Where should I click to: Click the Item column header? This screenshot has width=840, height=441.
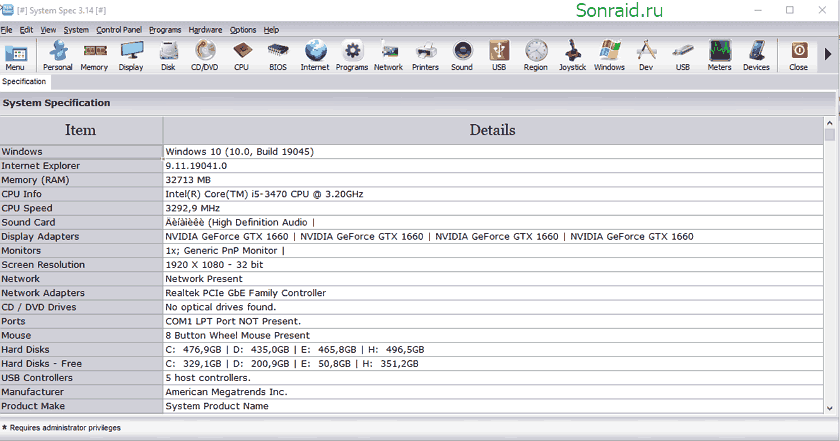point(81,130)
